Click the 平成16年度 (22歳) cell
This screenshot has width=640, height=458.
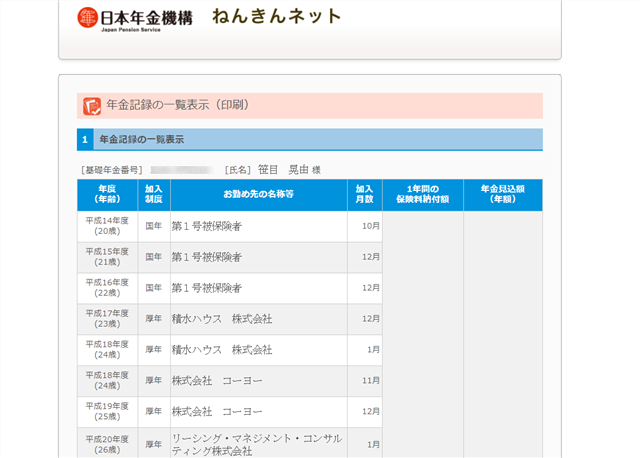pos(107,288)
